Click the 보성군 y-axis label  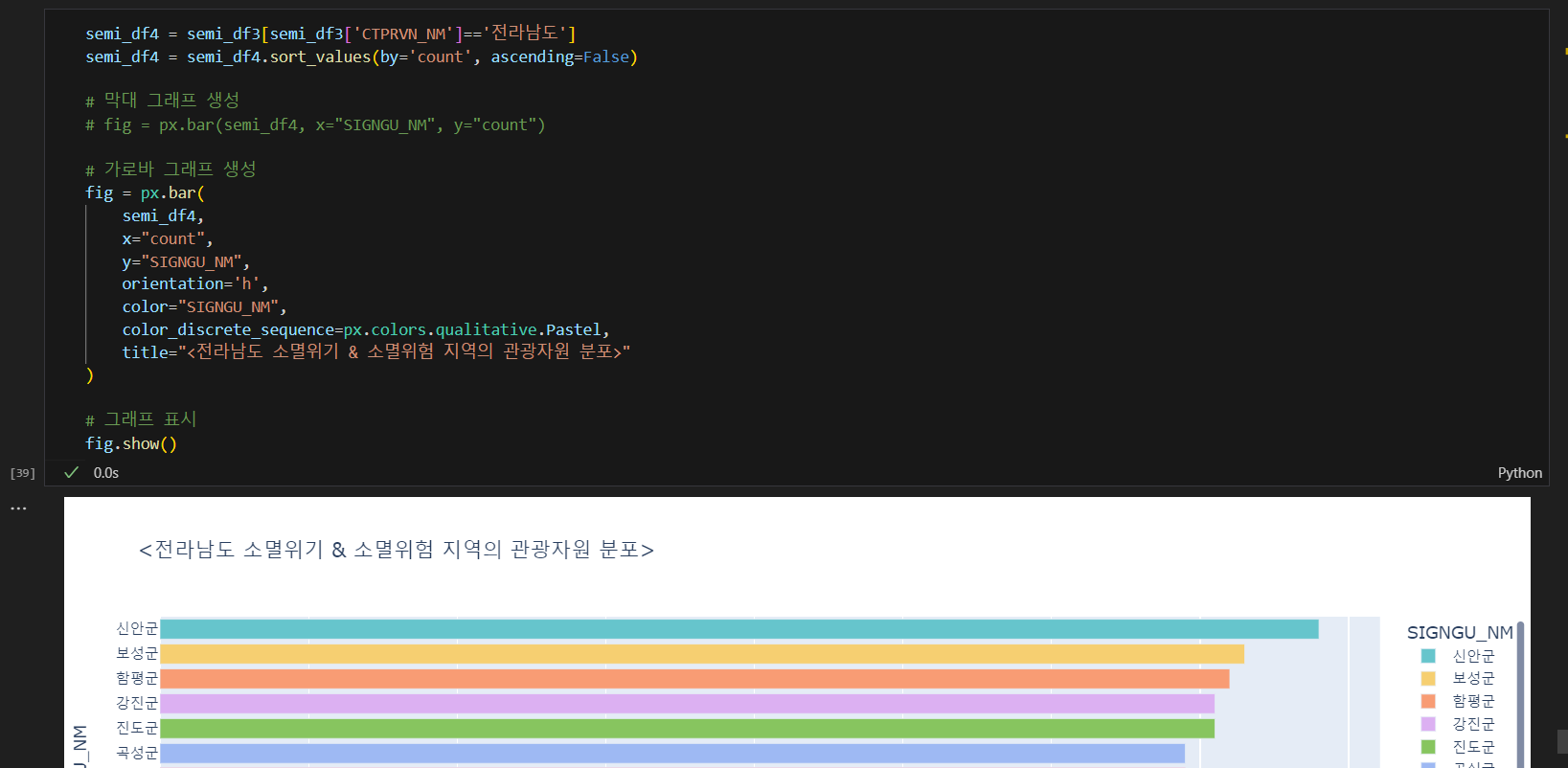point(137,654)
